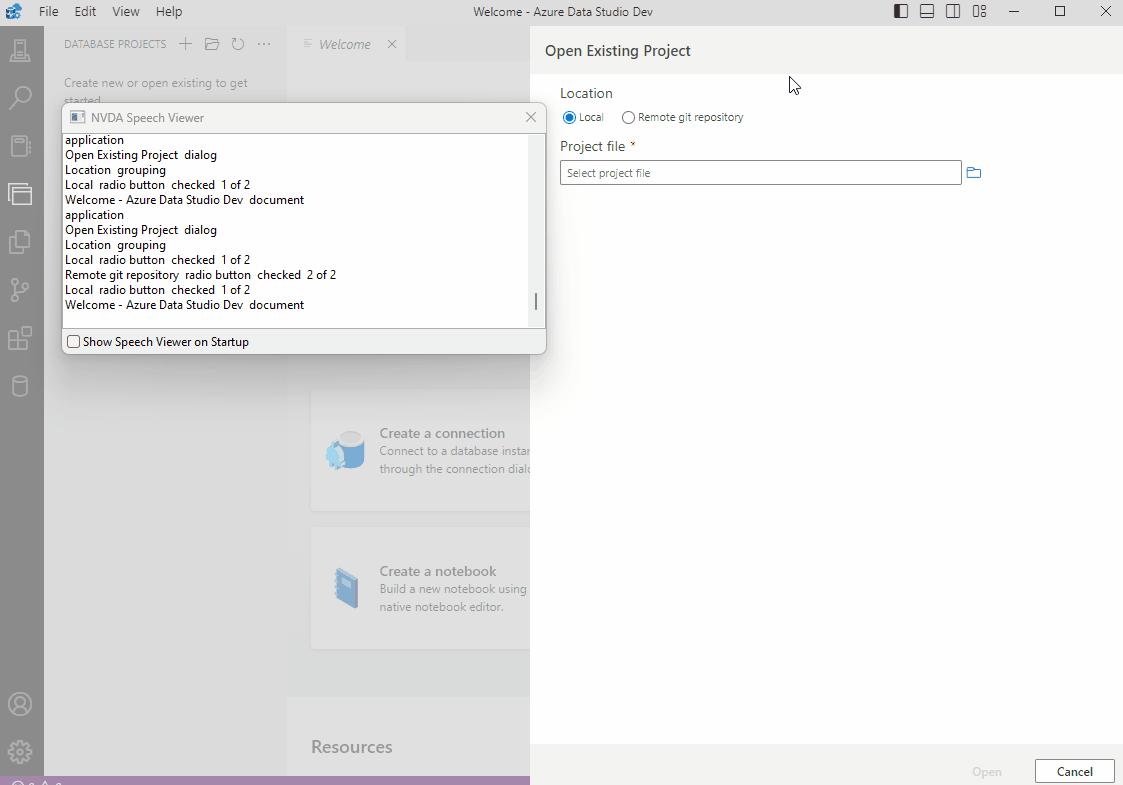
Task: Select the Database Projects activity bar icon
Action: click(20, 193)
